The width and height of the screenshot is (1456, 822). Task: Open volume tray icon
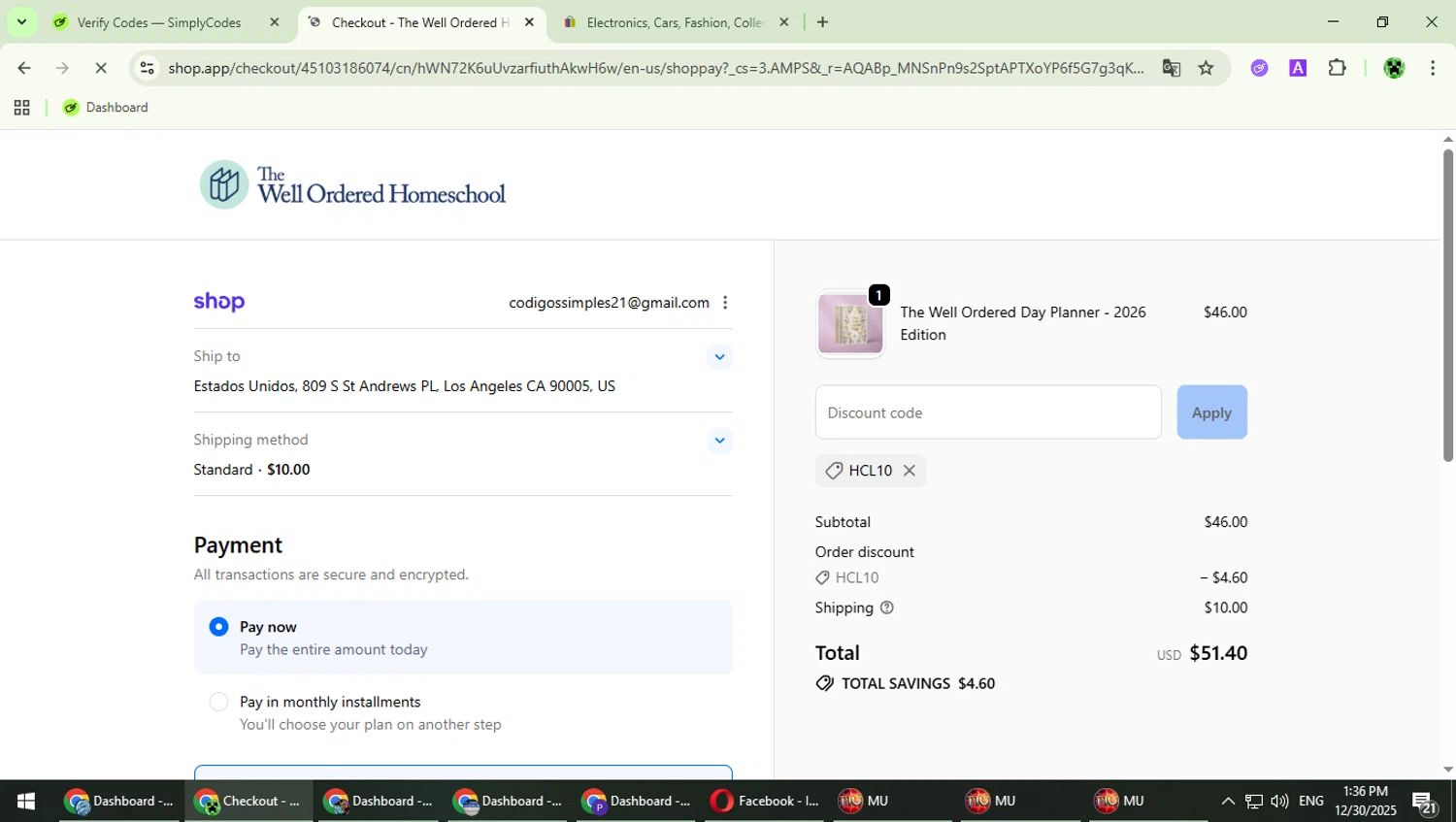(1279, 802)
